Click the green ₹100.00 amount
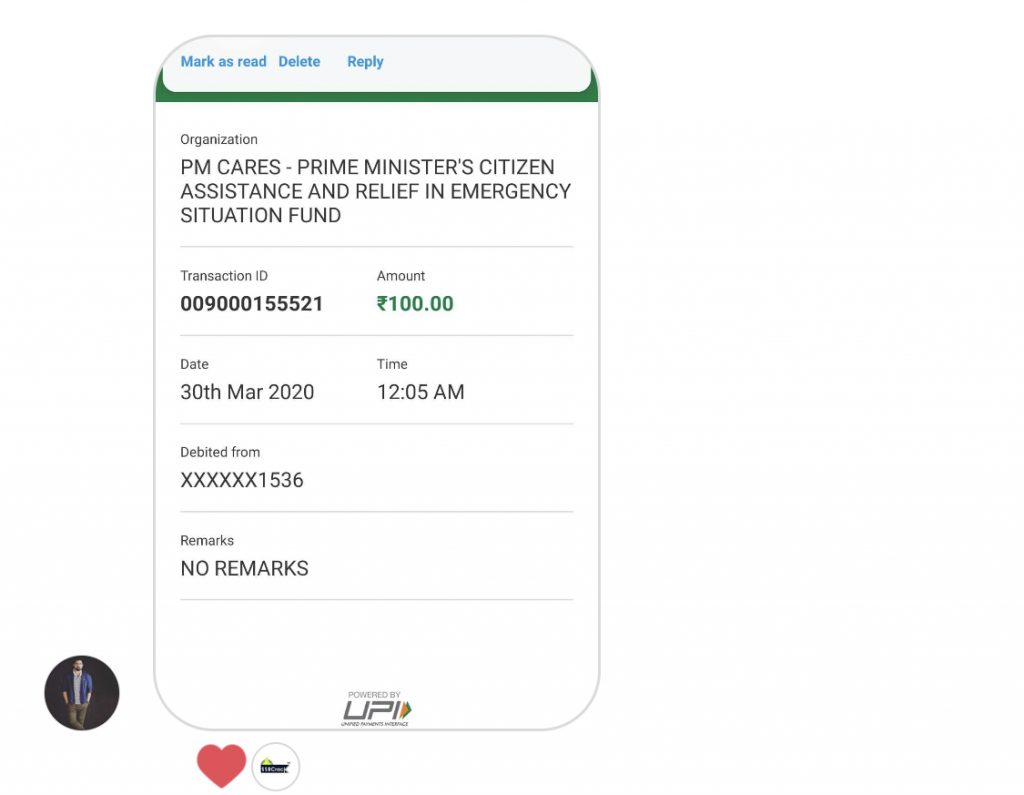Image resolution: width=1024 pixels, height=795 pixels. click(415, 304)
